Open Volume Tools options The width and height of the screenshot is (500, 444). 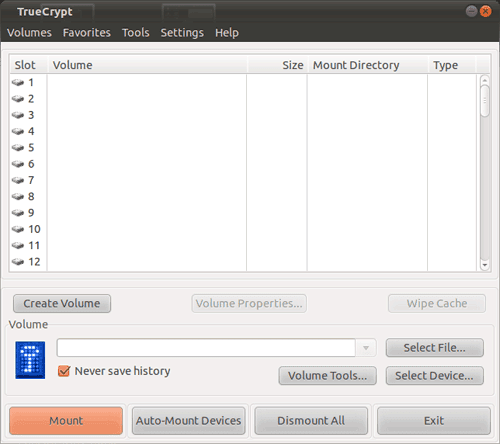coord(328,376)
